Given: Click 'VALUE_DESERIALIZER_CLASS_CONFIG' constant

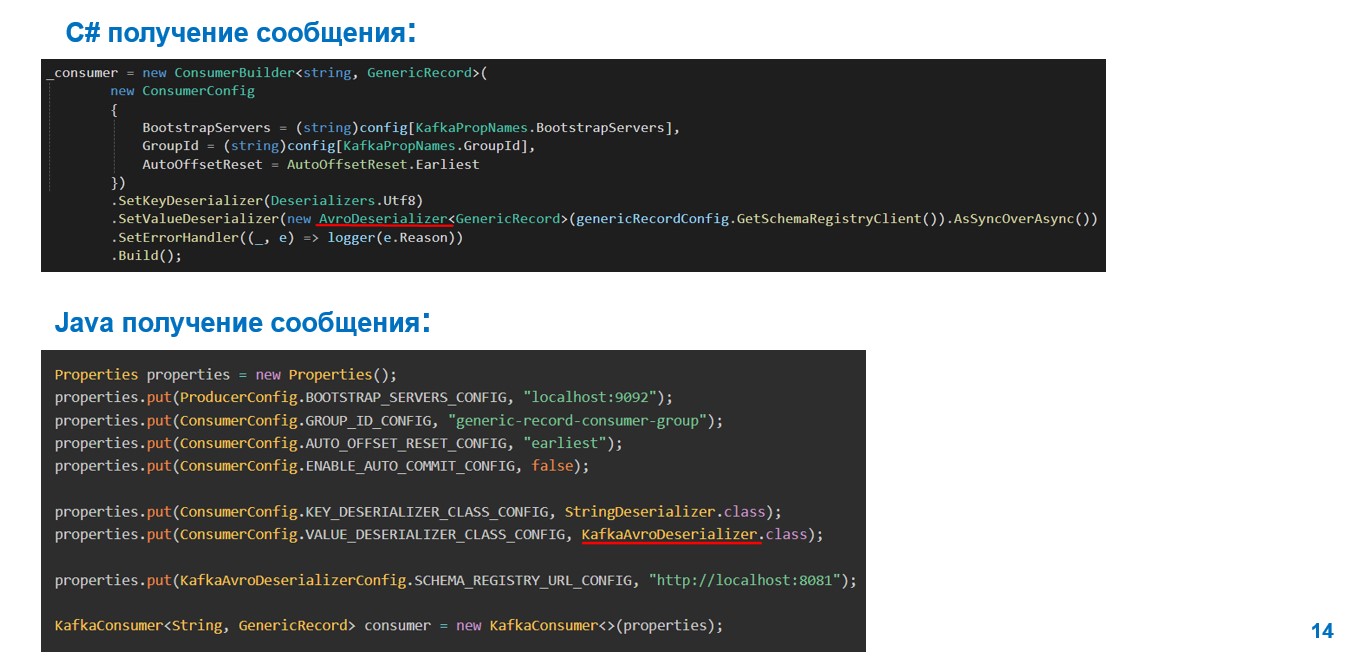Looking at the screenshot, I should point(434,535).
